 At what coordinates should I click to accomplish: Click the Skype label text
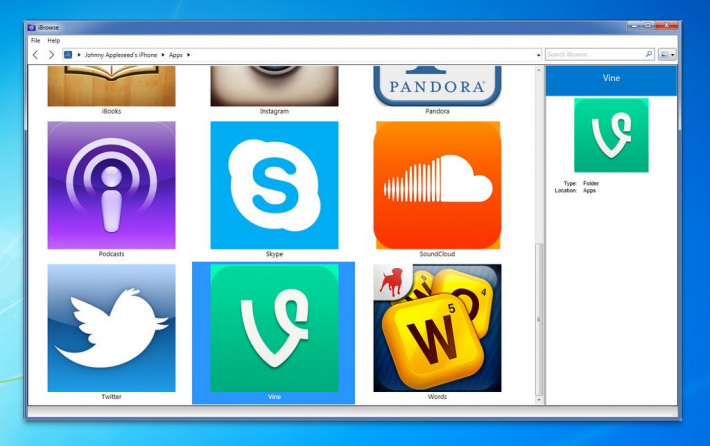pyautogui.click(x=274, y=254)
